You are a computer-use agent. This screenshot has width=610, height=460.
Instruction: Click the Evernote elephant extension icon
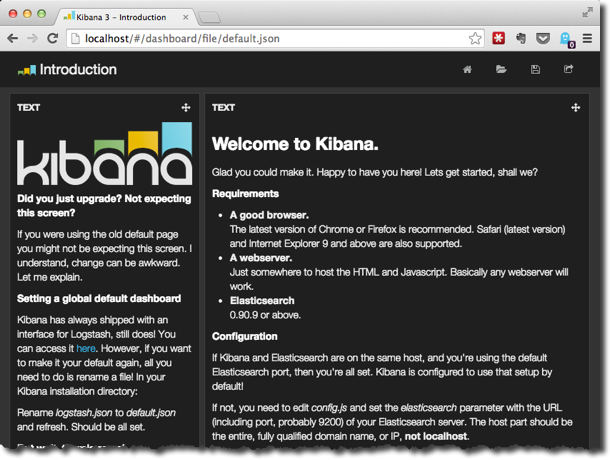coord(521,38)
